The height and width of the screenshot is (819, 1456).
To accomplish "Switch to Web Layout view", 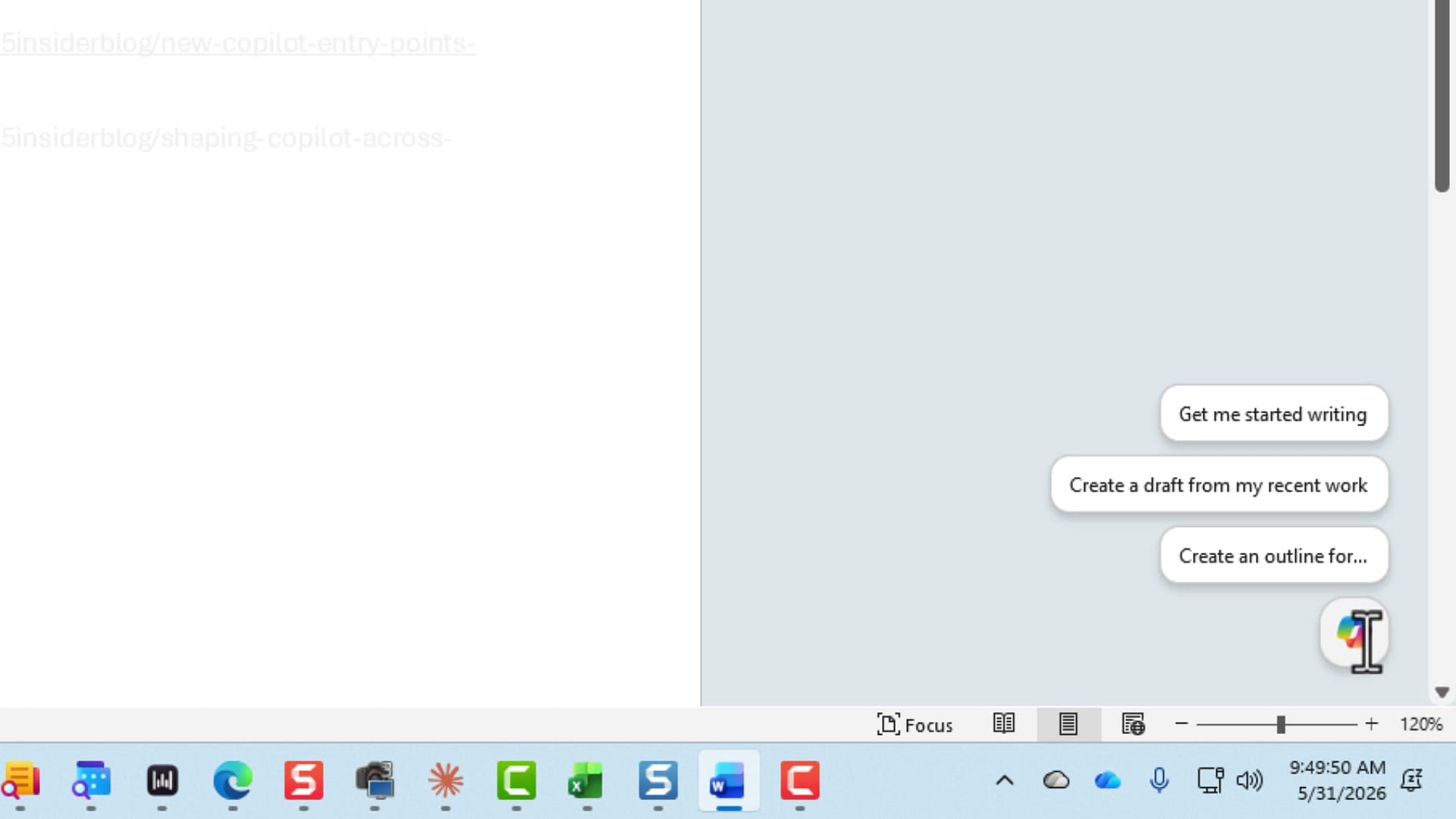I will coord(1133,724).
